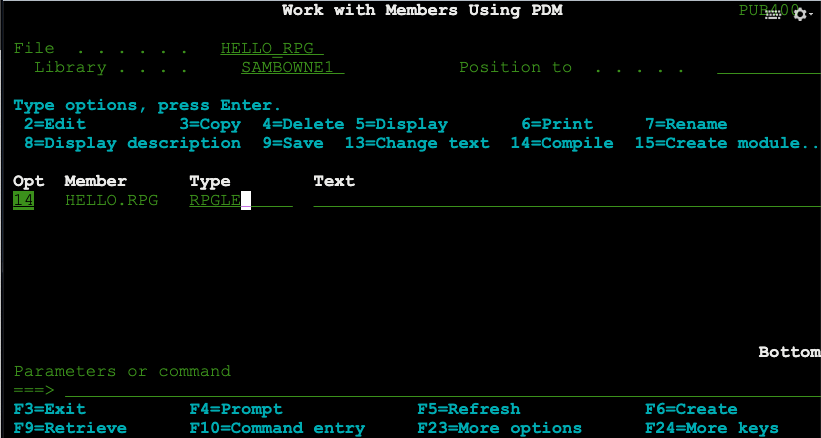Expand the settings dropdown arrow
Image resolution: width=821 pixels, height=438 pixels.
coord(810,15)
